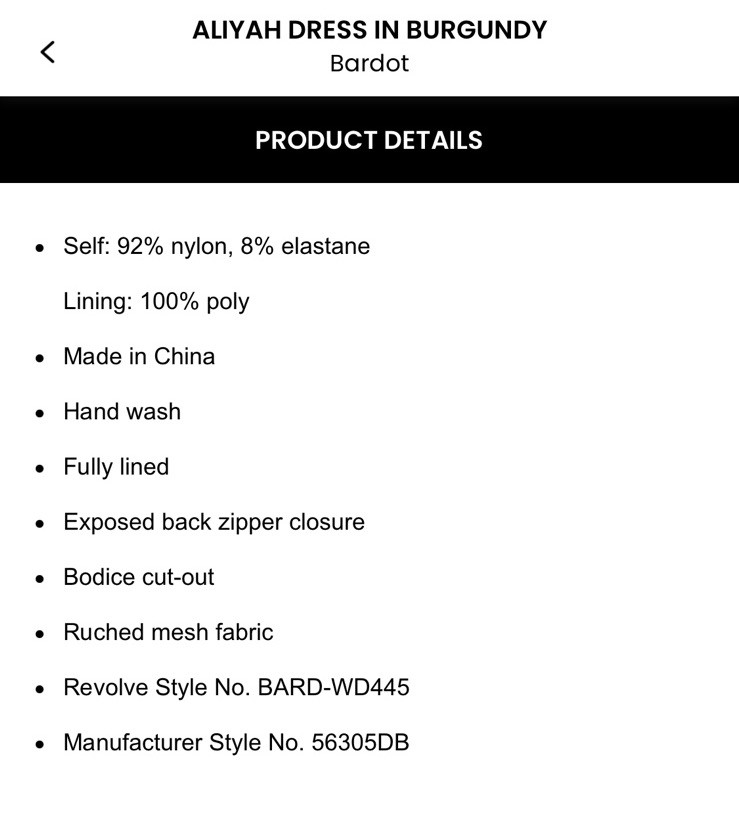
Task: Click the PRODUCT DETAILS header bar
Action: pos(369,140)
